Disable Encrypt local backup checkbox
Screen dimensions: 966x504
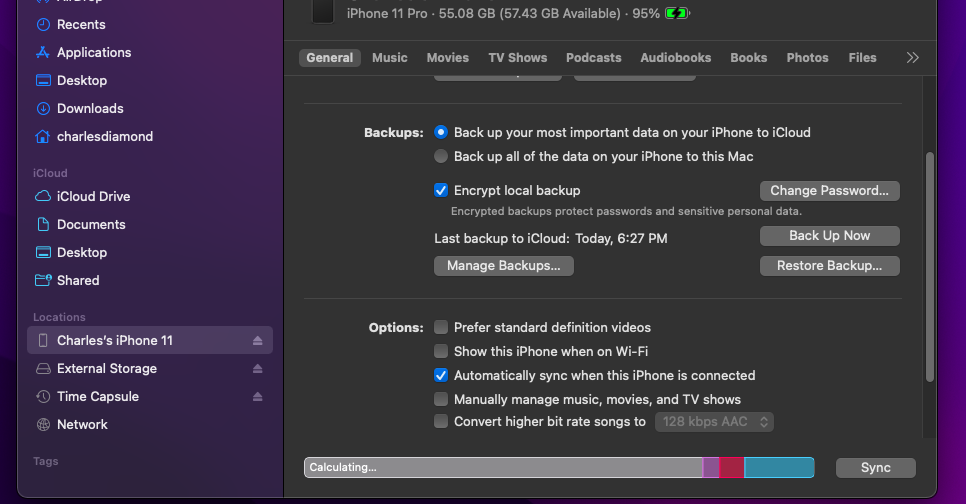pyautogui.click(x=441, y=190)
